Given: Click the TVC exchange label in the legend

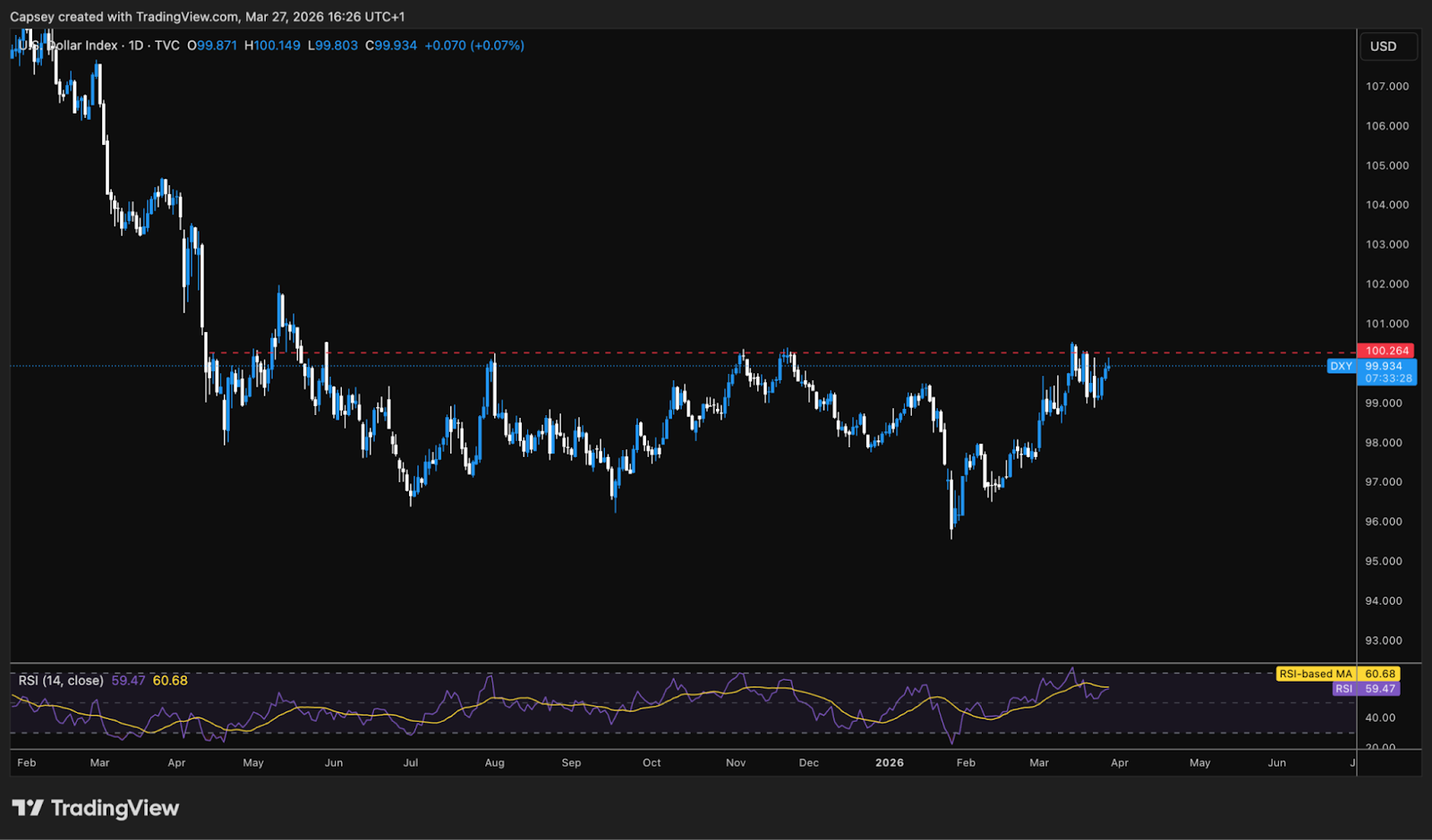Looking at the screenshot, I should tap(166, 45).
